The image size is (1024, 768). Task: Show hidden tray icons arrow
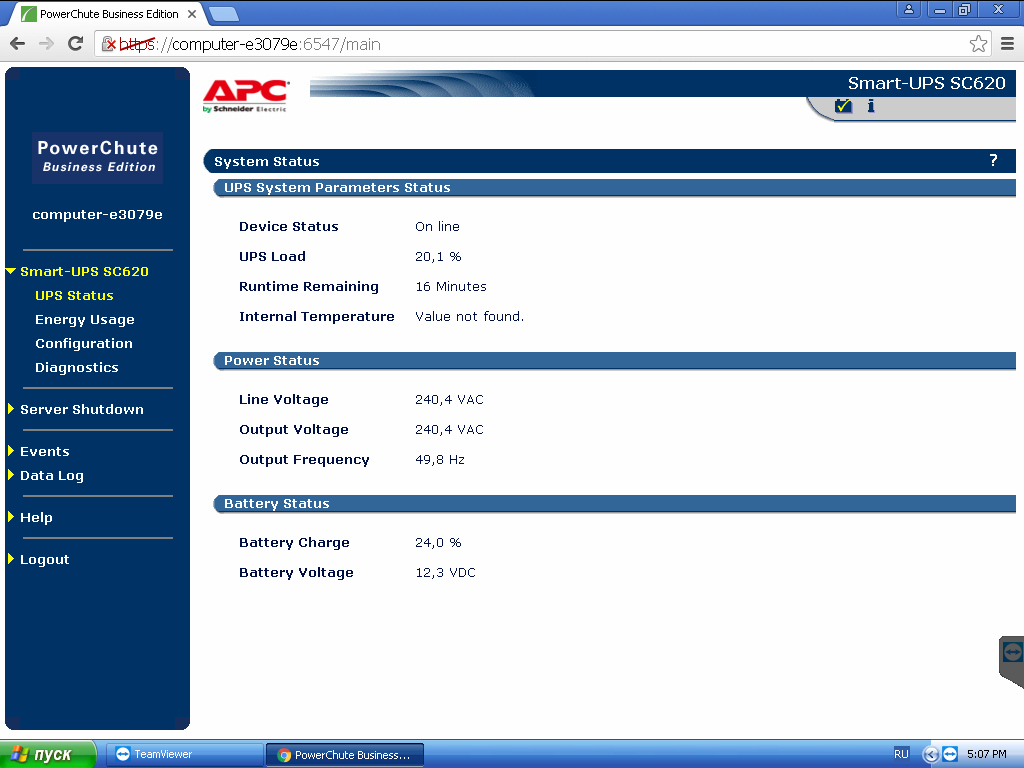click(931, 754)
